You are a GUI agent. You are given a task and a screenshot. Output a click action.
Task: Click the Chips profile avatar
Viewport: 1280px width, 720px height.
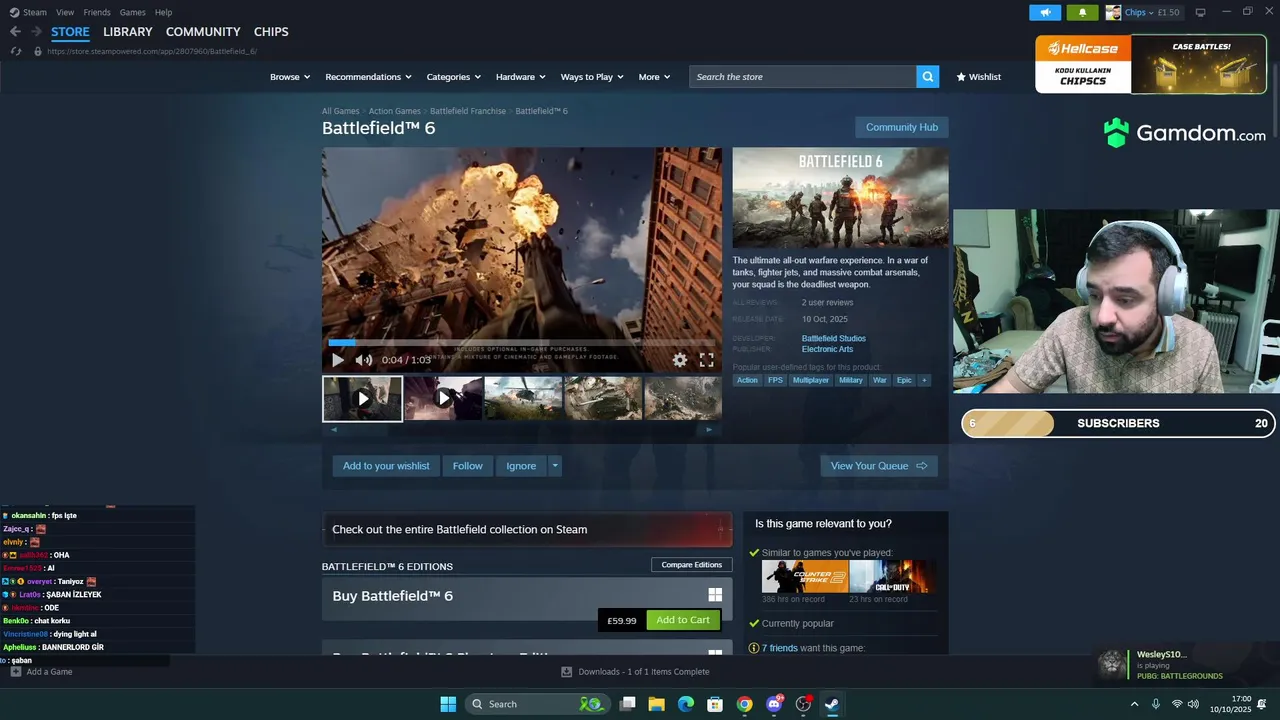point(1113,13)
